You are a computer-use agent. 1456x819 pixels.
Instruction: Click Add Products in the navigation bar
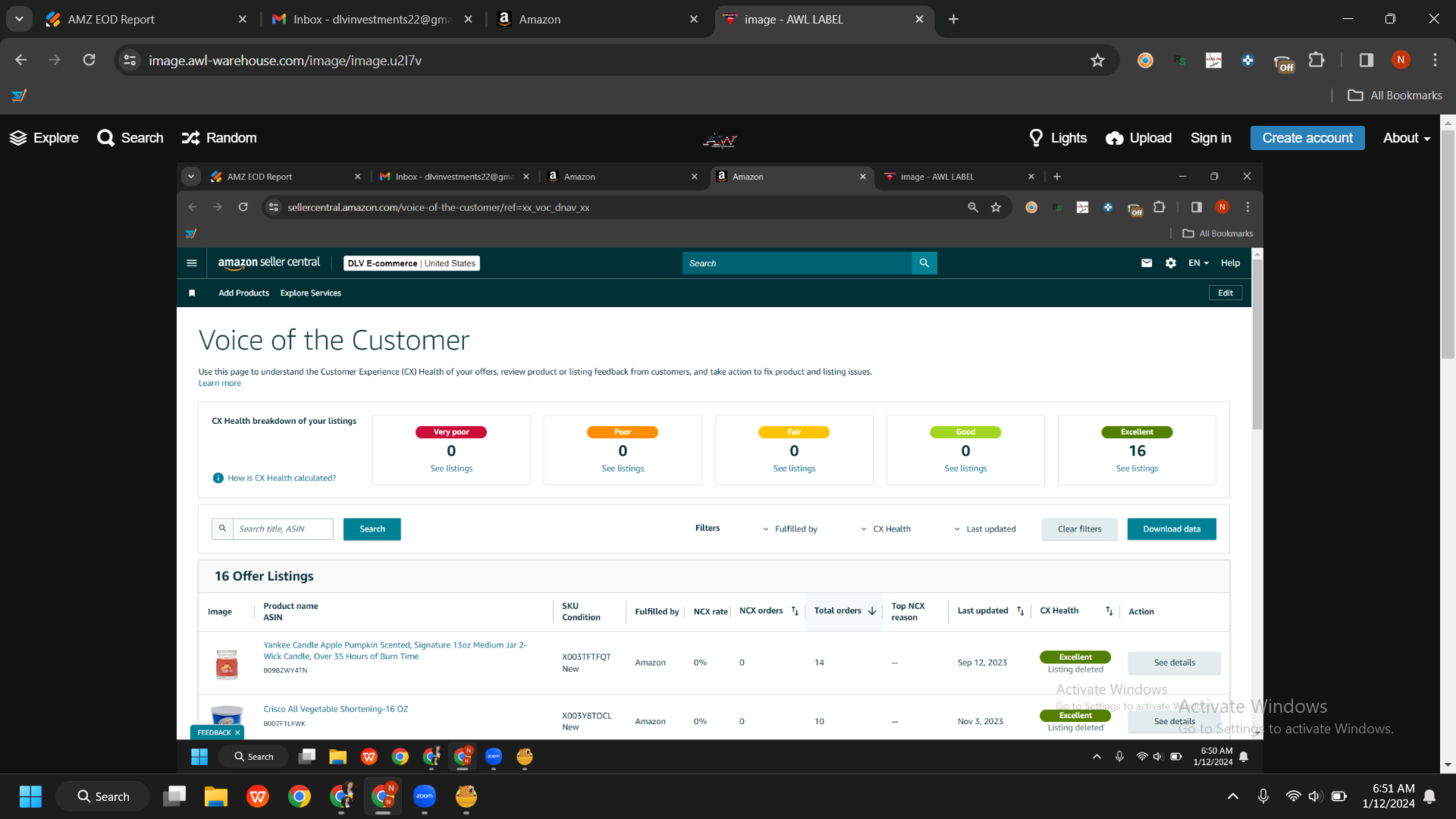point(244,293)
